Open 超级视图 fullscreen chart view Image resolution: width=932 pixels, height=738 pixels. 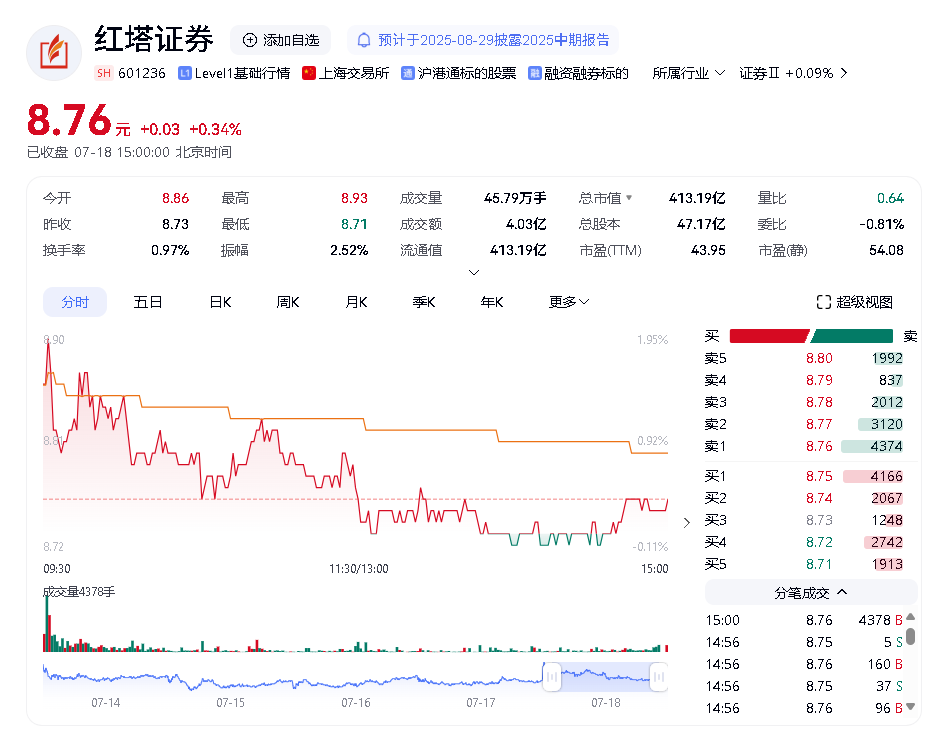click(854, 302)
